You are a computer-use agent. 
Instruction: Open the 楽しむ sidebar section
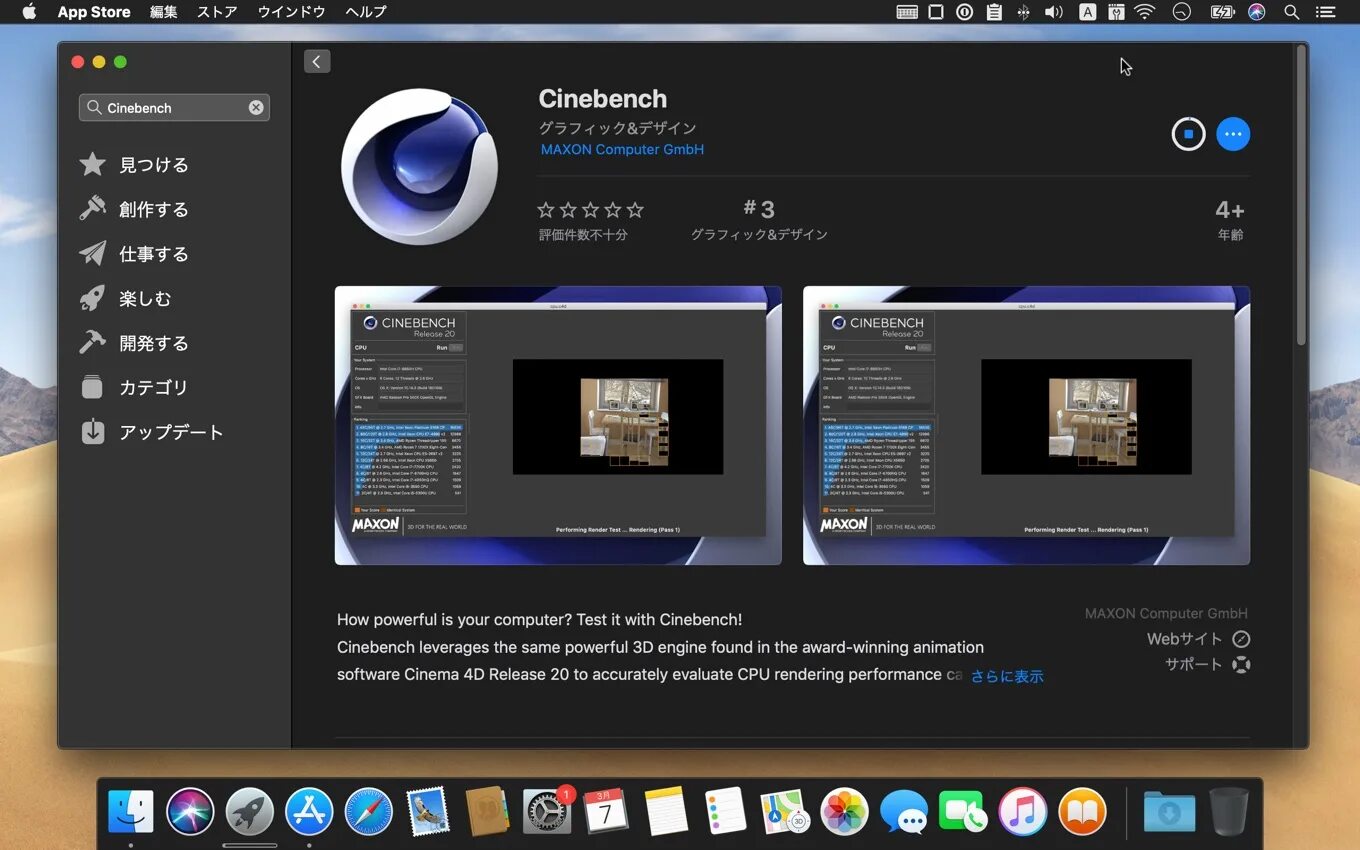(126, 298)
